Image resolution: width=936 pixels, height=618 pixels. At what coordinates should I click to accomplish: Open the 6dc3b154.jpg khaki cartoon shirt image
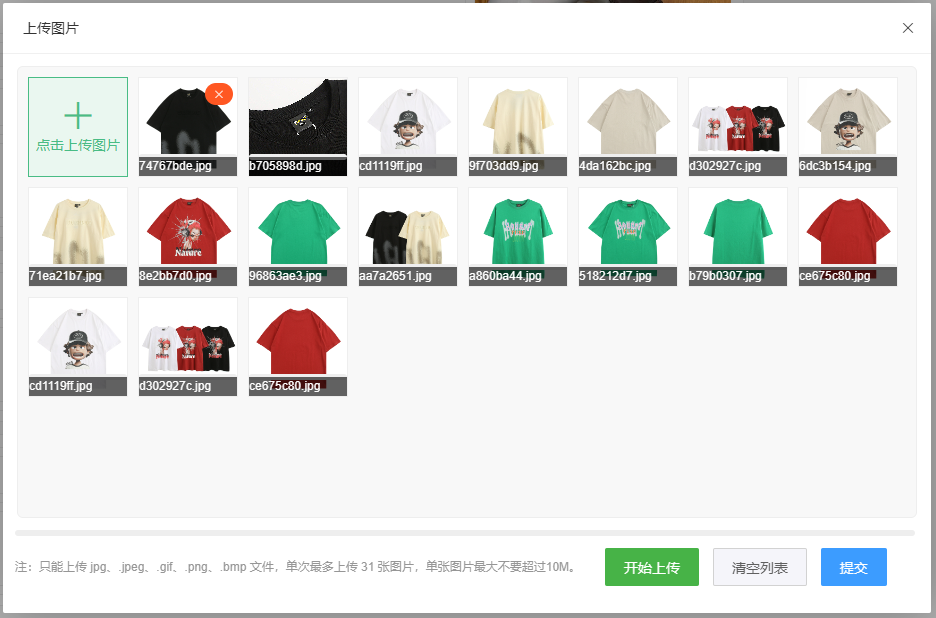848,118
